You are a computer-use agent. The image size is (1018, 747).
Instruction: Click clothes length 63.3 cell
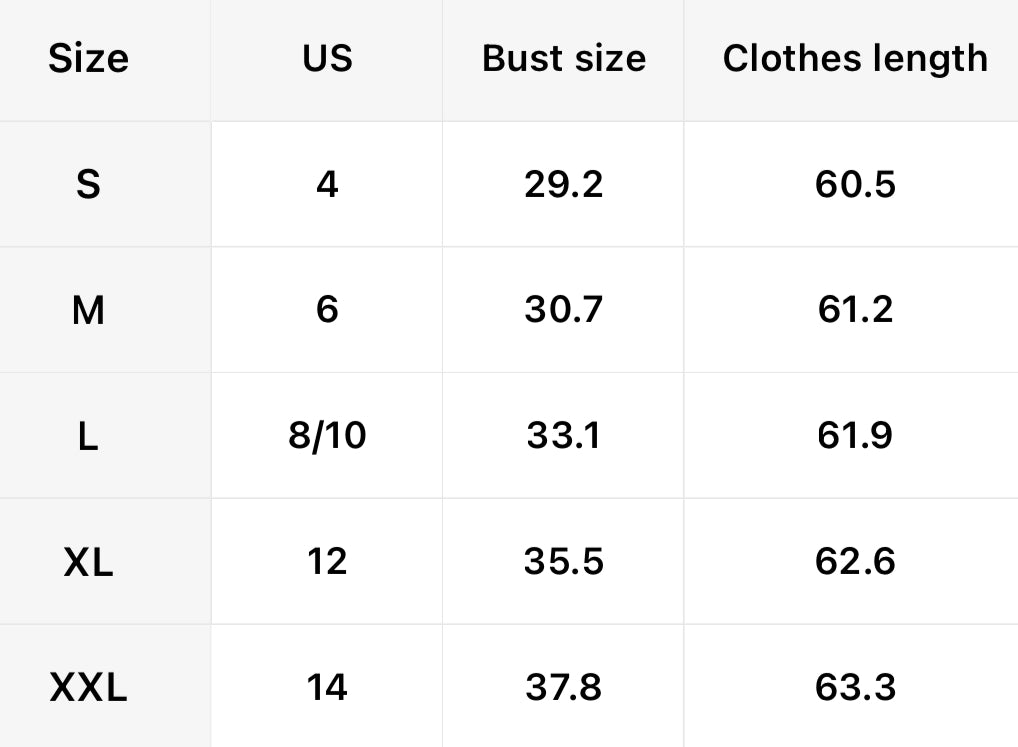pyautogui.click(x=855, y=688)
